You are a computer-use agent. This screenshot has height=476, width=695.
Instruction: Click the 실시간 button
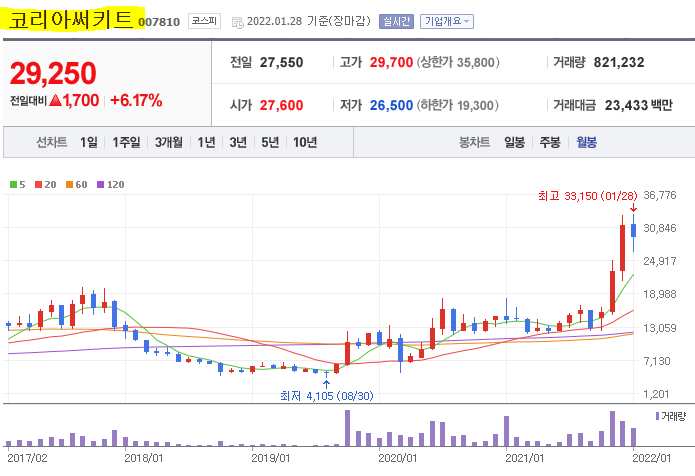coord(396,21)
